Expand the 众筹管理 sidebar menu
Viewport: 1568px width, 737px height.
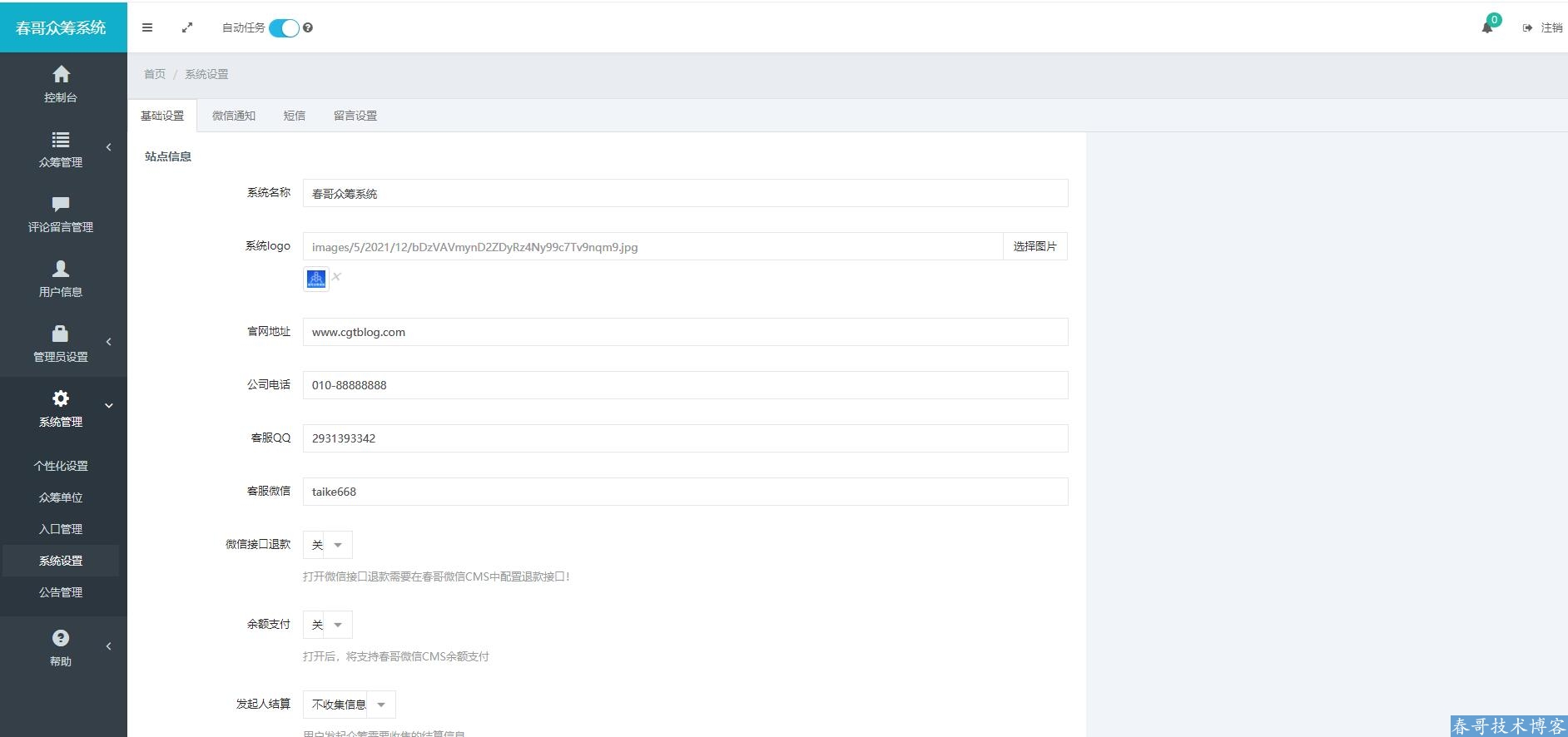[x=61, y=148]
